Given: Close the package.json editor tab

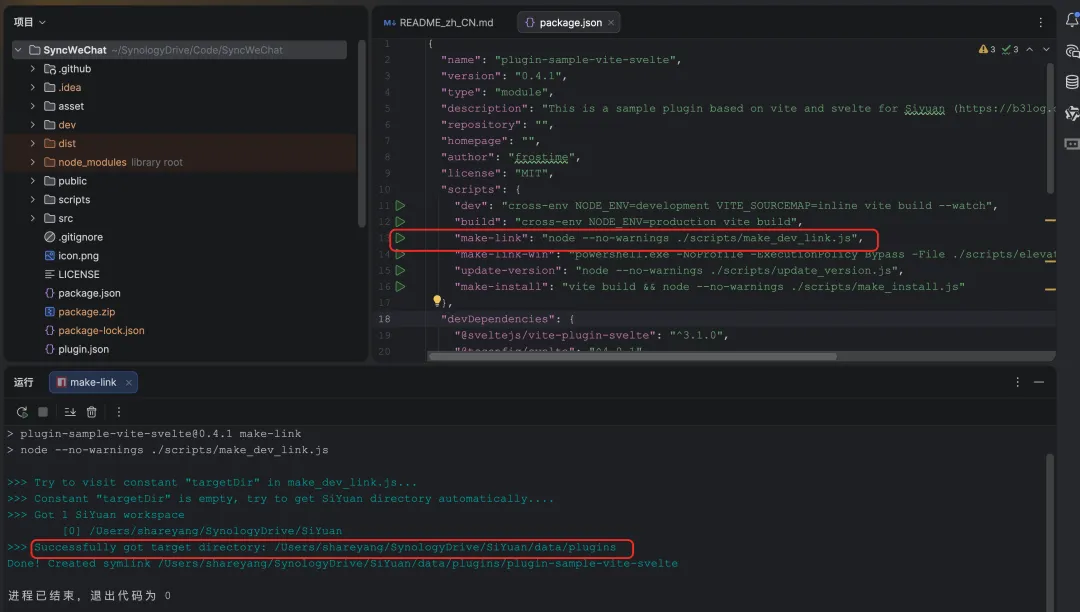Looking at the screenshot, I should click(610, 23).
